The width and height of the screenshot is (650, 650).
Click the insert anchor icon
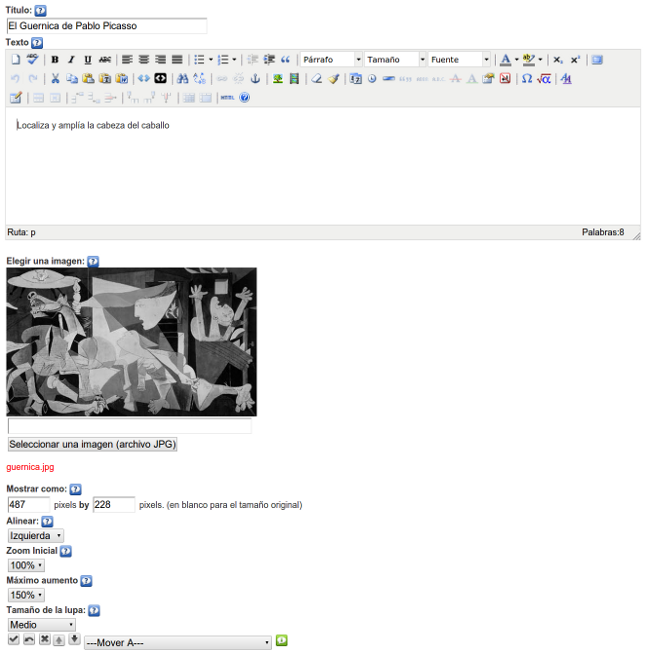[254, 79]
